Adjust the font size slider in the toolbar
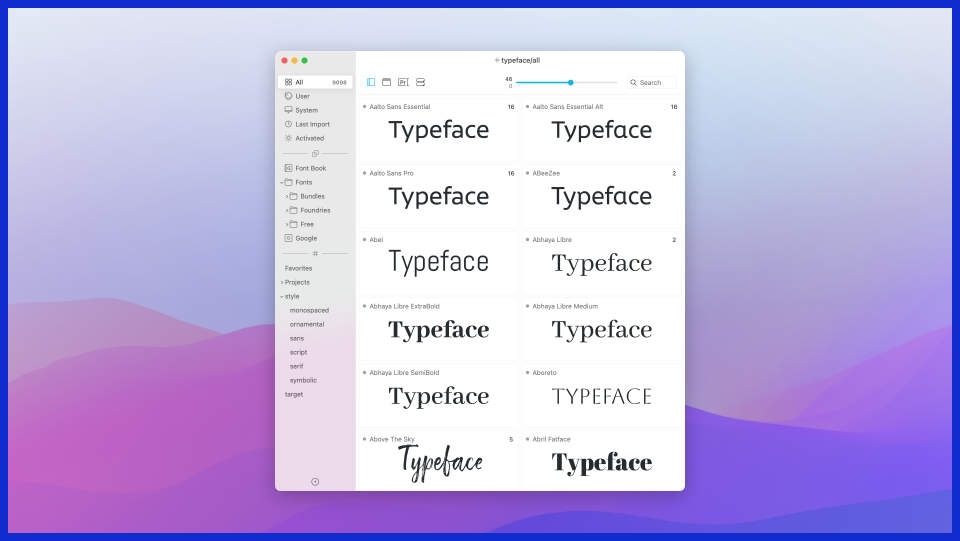Viewport: 960px width, 541px height. pos(570,82)
